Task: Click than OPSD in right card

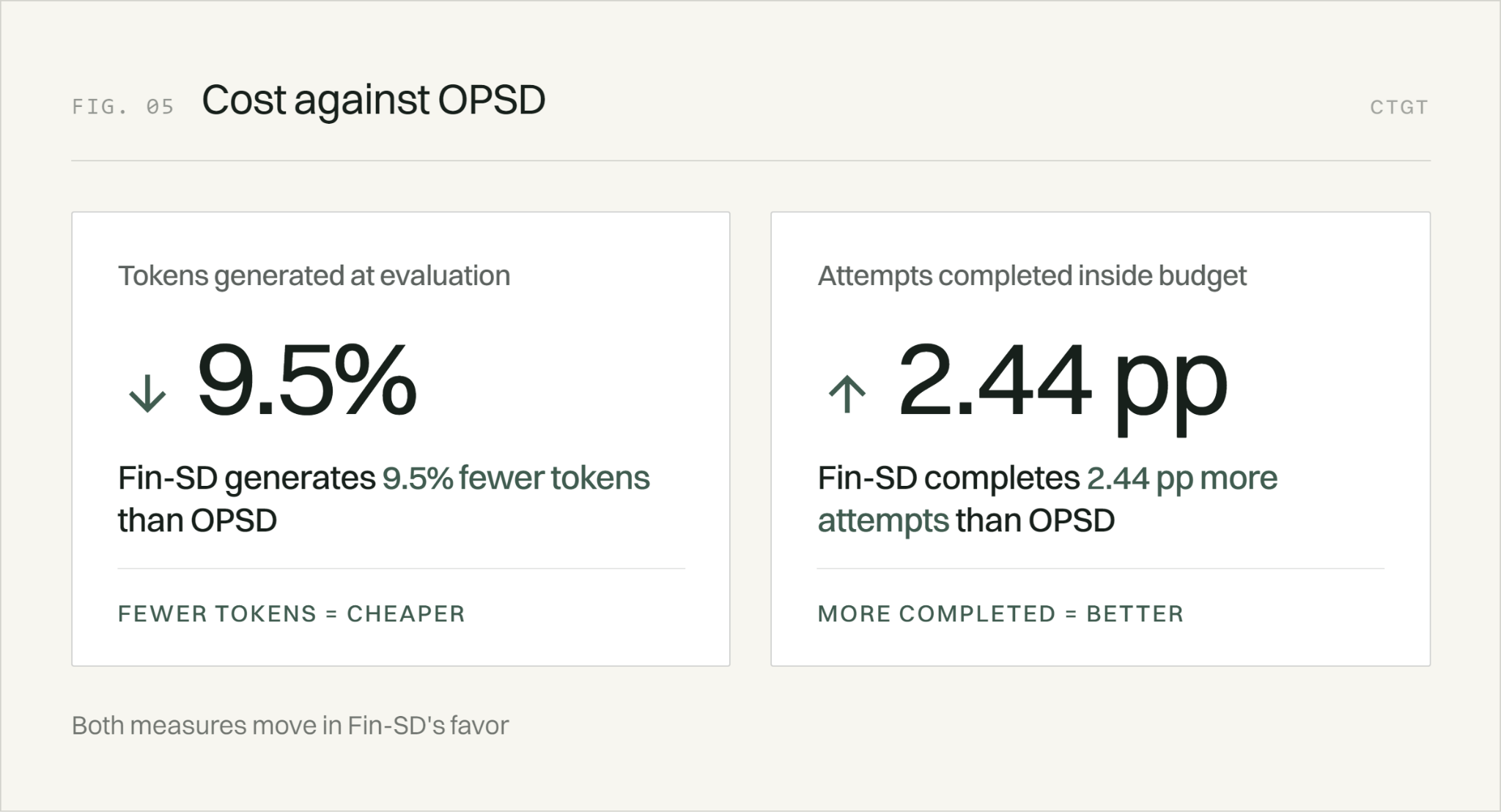Action: click(x=1035, y=521)
